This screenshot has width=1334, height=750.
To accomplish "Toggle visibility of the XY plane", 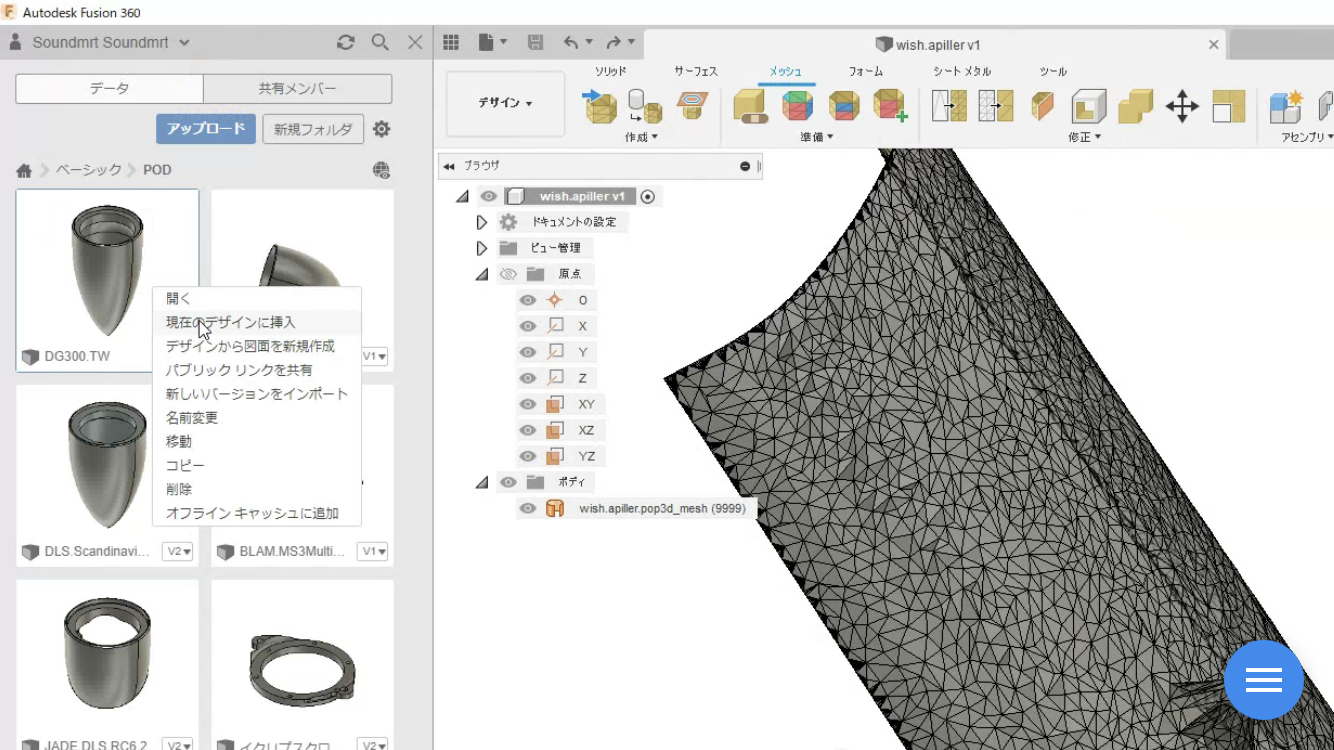I will pos(528,404).
